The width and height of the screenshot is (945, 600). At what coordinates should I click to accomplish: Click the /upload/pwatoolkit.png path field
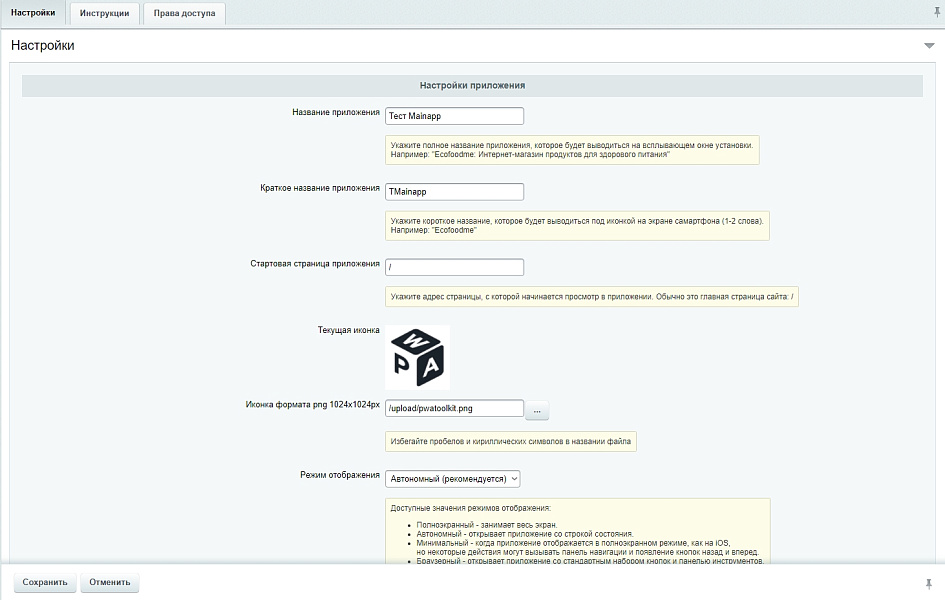point(454,408)
